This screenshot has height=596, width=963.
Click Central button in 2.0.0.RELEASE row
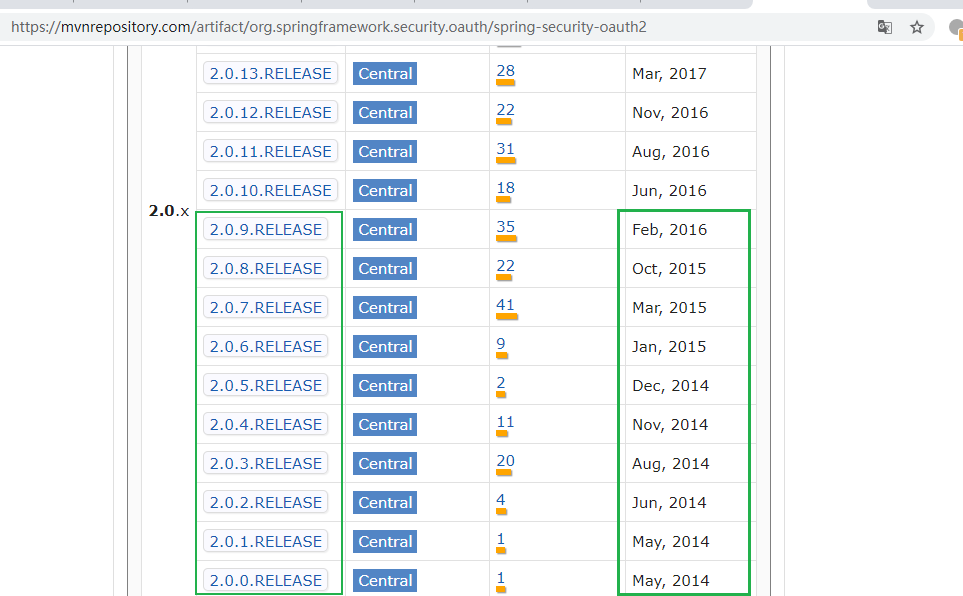[385, 581]
